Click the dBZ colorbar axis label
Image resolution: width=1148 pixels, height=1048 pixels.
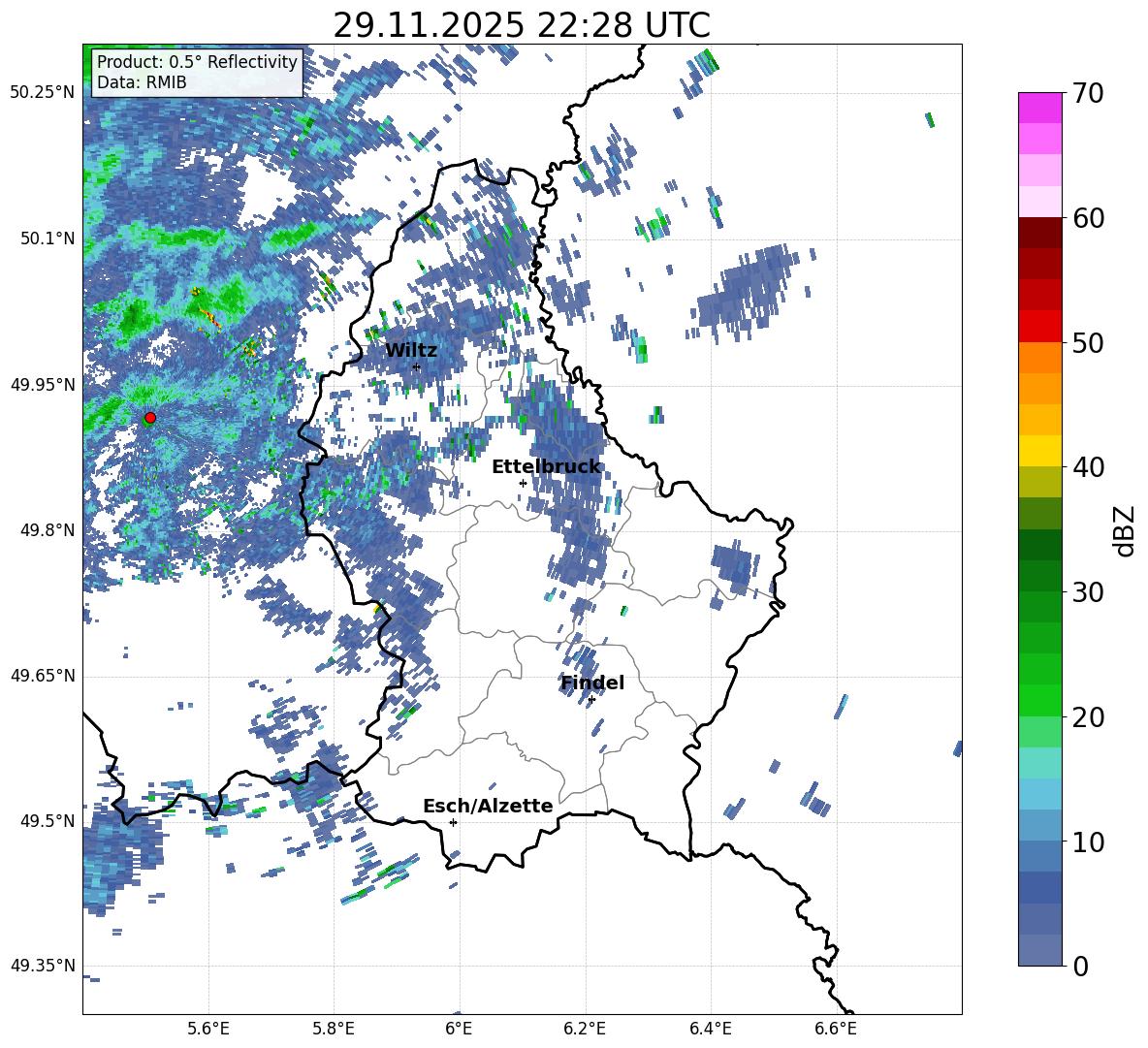point(1124,531)
